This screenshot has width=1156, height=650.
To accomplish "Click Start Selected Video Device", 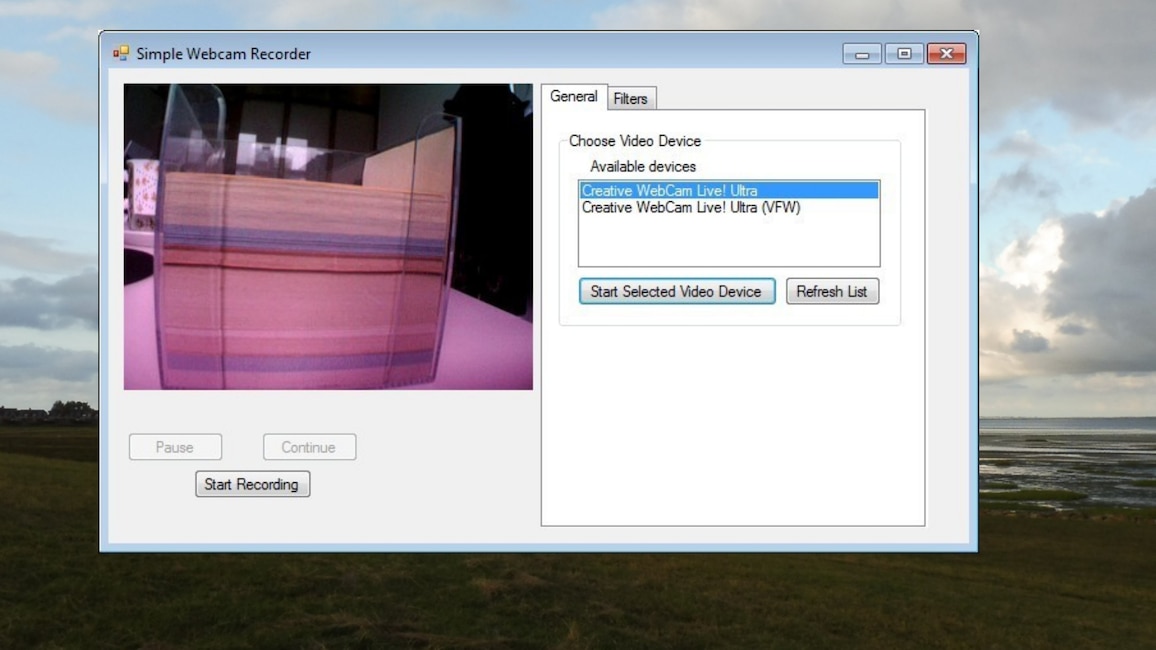I will click(677, 291).
